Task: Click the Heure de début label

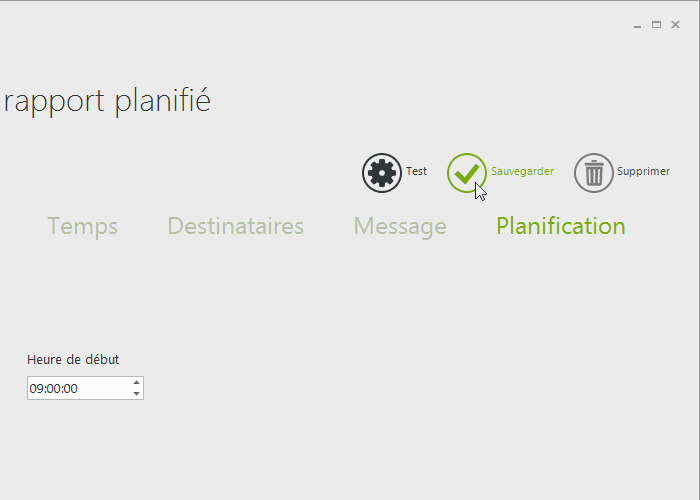Action: 73,360
